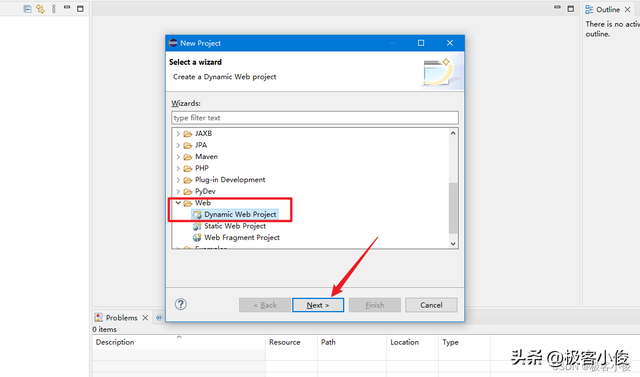640x377 pixels.
Task: Select the Maven folder label
Action: pyautogui.click(x=206, y=157)
